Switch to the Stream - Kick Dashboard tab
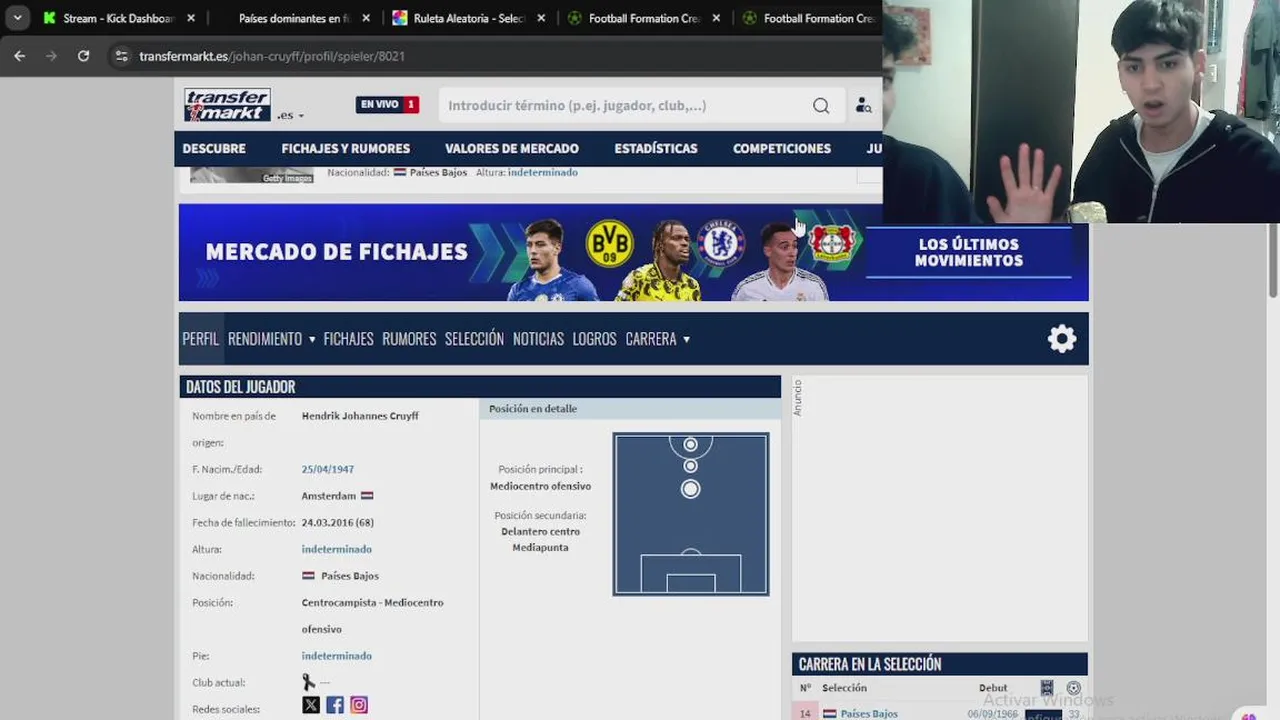The image size is (1280, 720). [118, 18]
